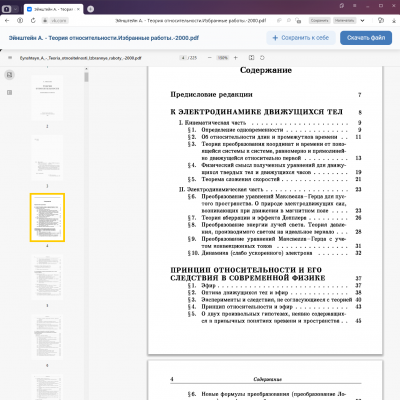Screen dimensions: 400x400
Task: Show document outline via sidebar outline icon
Action: [x=10, y=92]
